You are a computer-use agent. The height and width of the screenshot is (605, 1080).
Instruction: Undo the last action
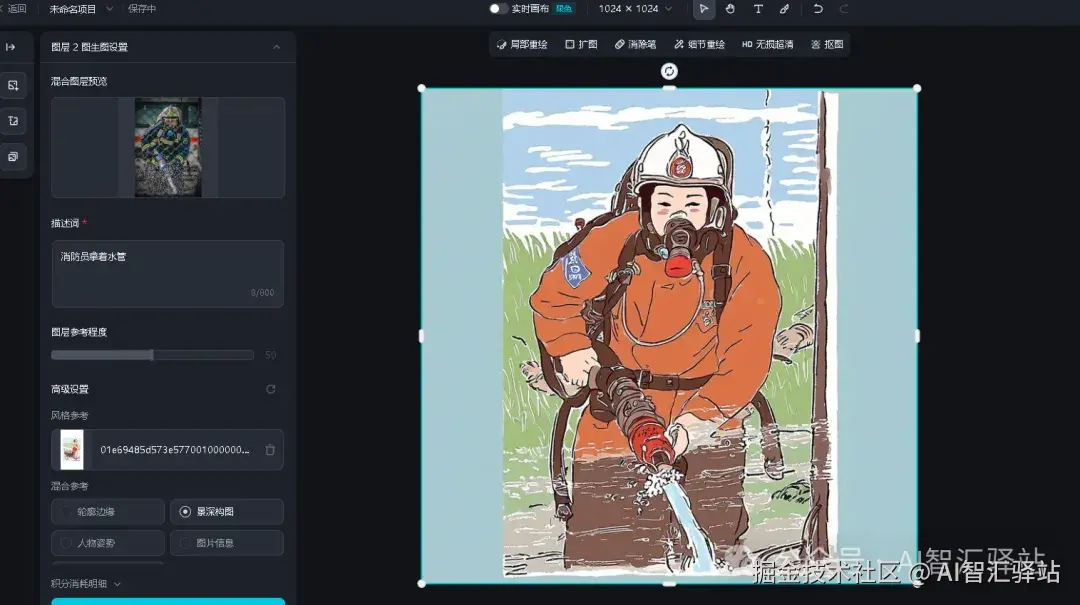[x=818, y=9]
